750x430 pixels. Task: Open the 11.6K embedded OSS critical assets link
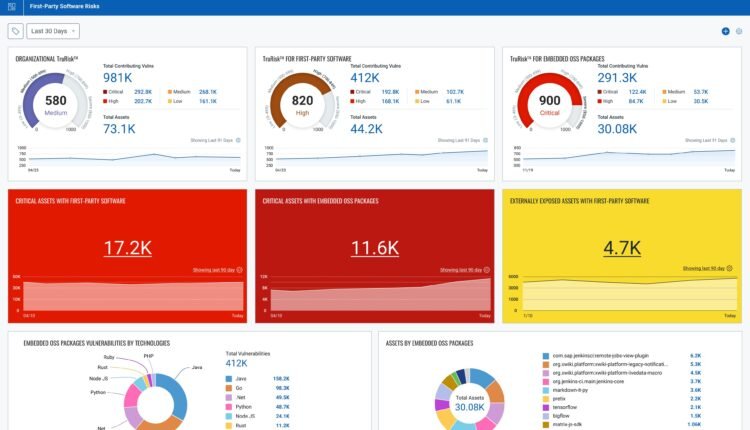375,245
